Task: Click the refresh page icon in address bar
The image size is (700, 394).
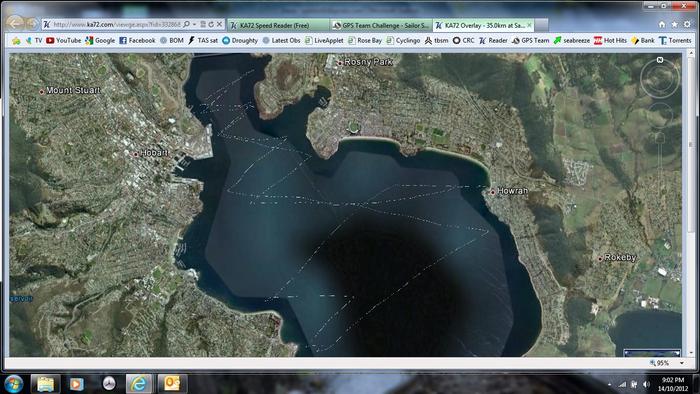Action: pyautogui.click(x=211, y=24)
